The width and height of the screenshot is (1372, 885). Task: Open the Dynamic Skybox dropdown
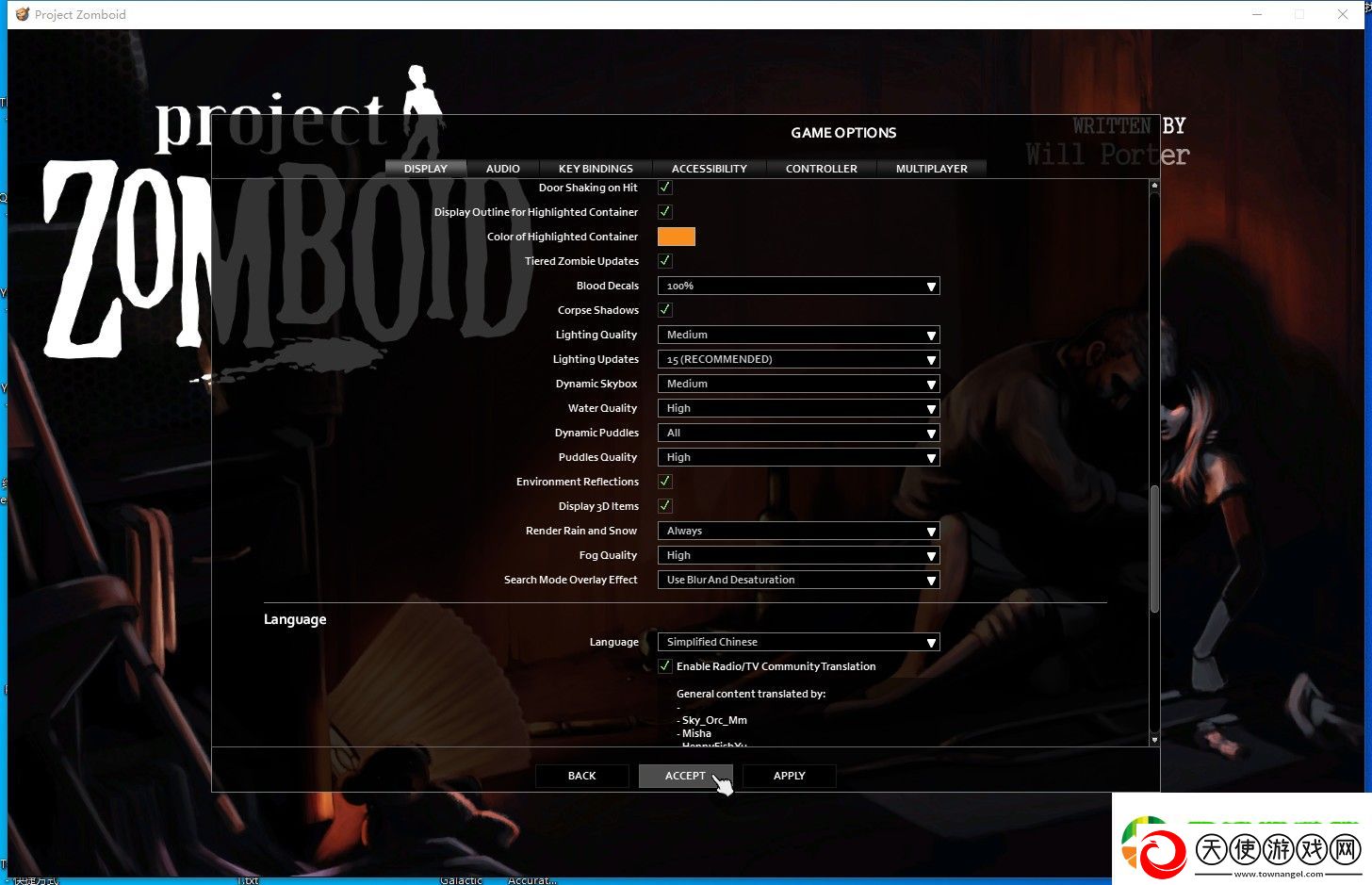[798, 384]
